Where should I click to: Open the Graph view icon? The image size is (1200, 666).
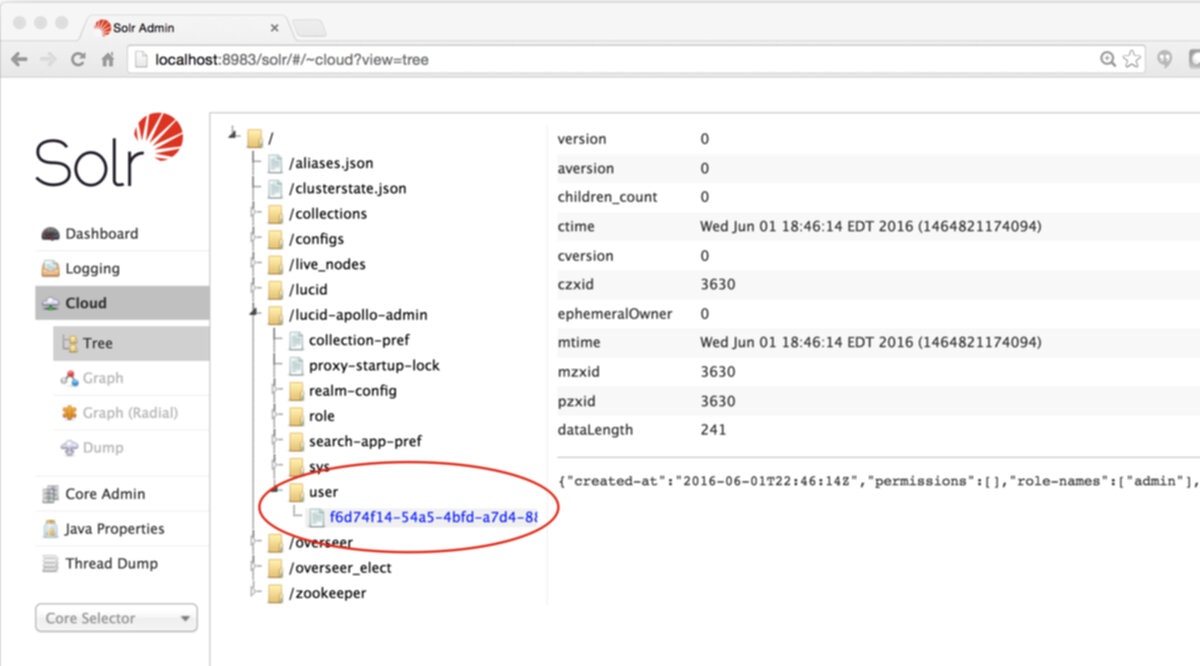pos(70,378)
